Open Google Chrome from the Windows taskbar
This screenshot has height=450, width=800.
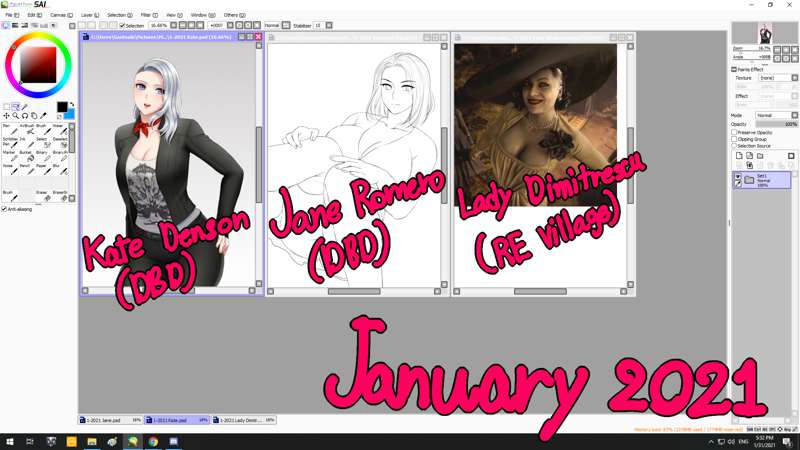point(153,441)
